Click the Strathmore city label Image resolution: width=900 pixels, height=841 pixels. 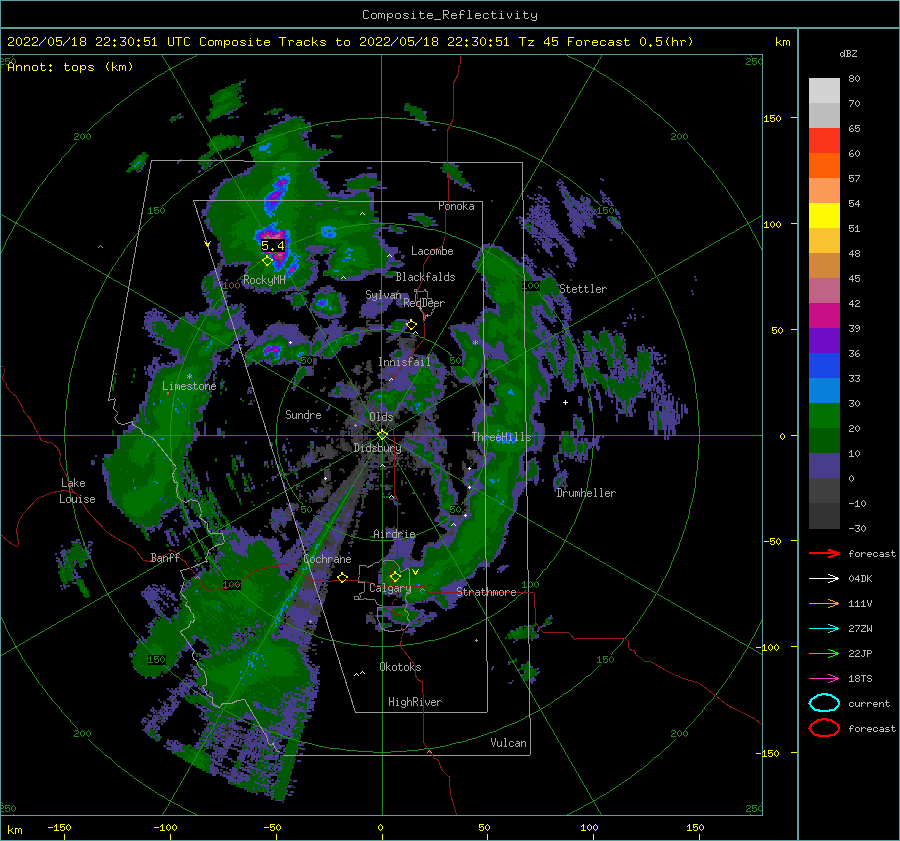pyautogui.click(x=486, y=592)
